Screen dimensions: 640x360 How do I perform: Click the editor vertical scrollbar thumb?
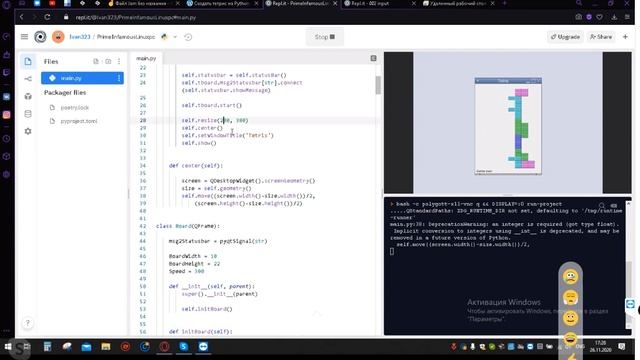pyautogui.click(x=378, y=85)
